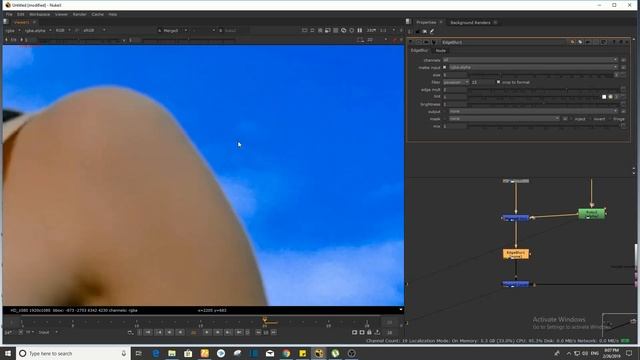Click the current frame marker on timeline
The width and height of the screenshot is (640, 360).
pyautogui.click(x=264, y=320)
